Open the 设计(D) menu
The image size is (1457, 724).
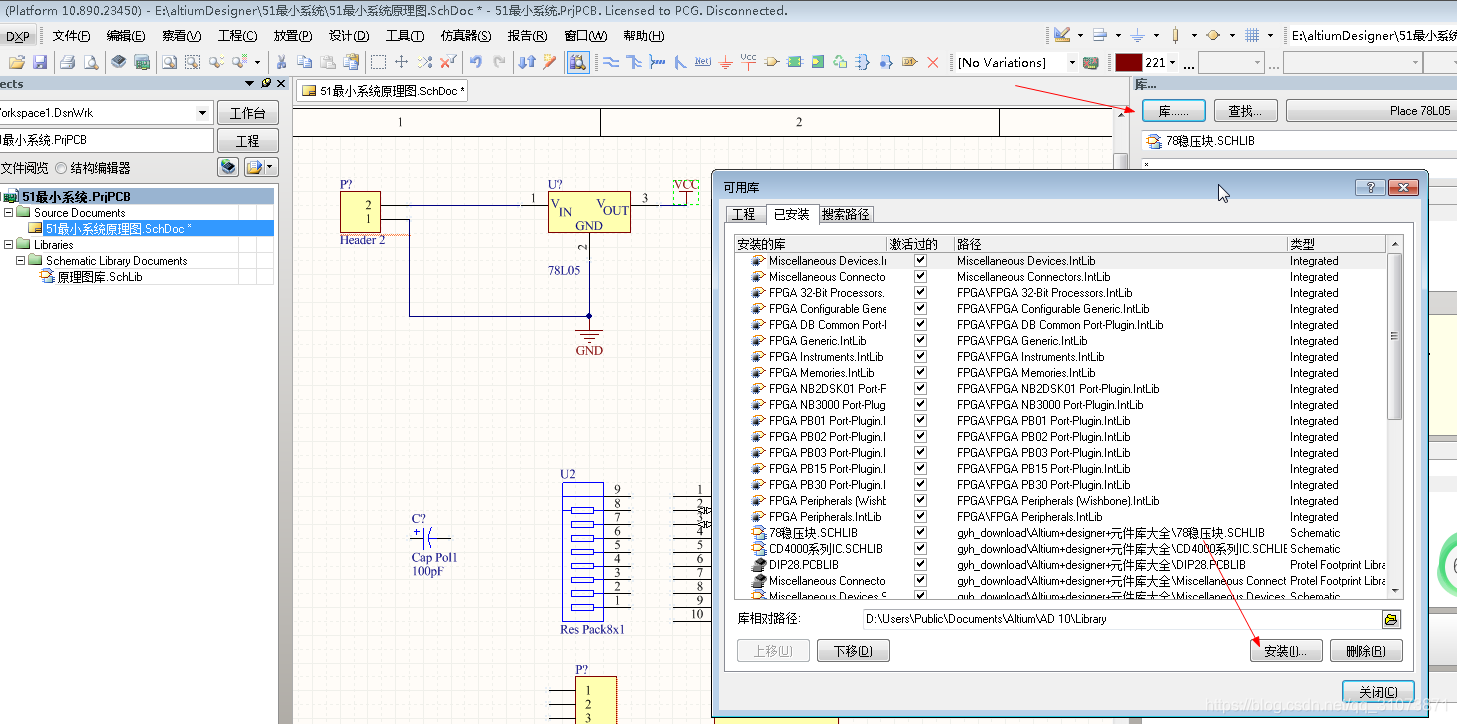point(348,36)
